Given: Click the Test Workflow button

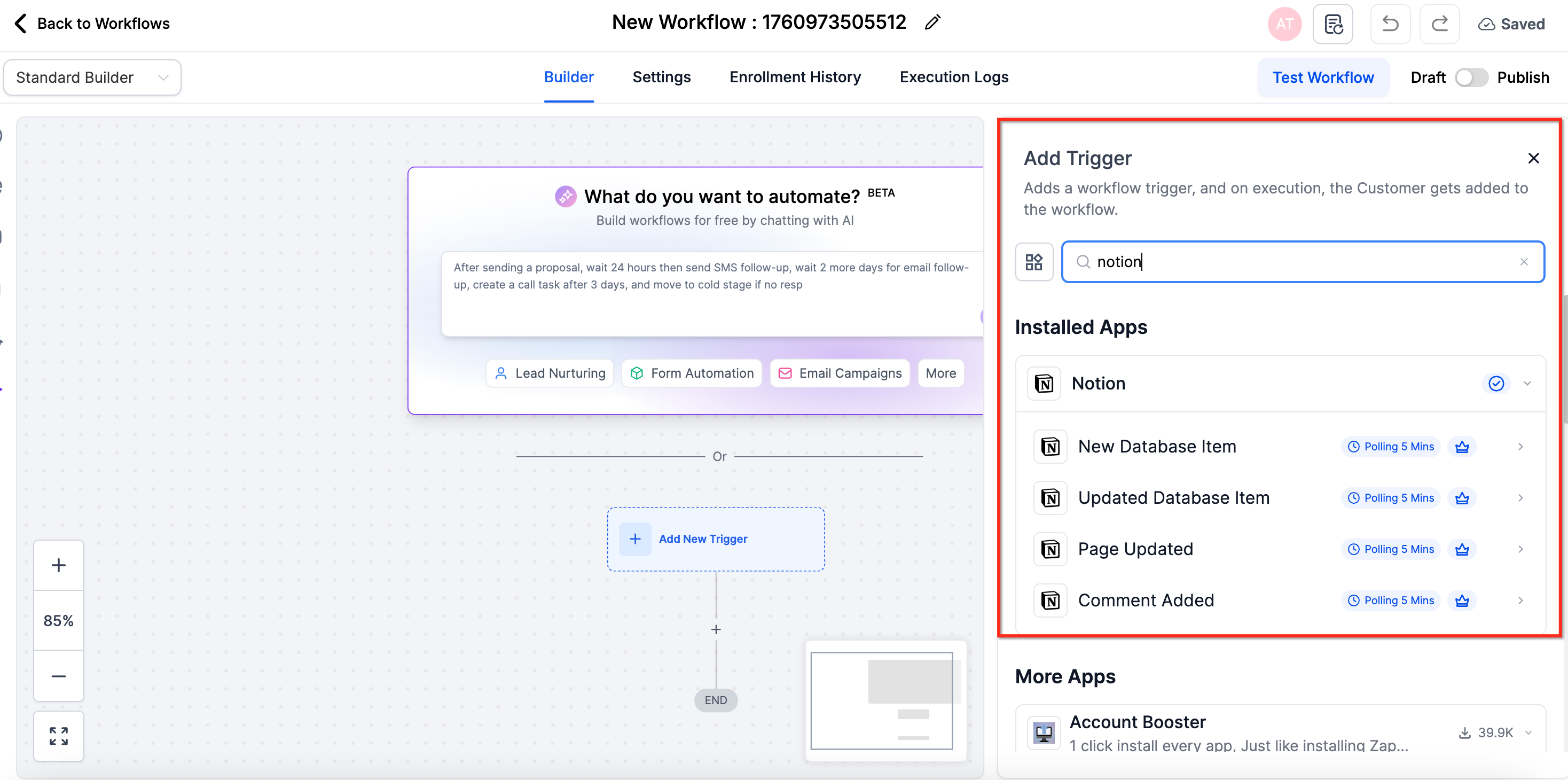Looking at the screenshot, I should (x=1323, y=77).
